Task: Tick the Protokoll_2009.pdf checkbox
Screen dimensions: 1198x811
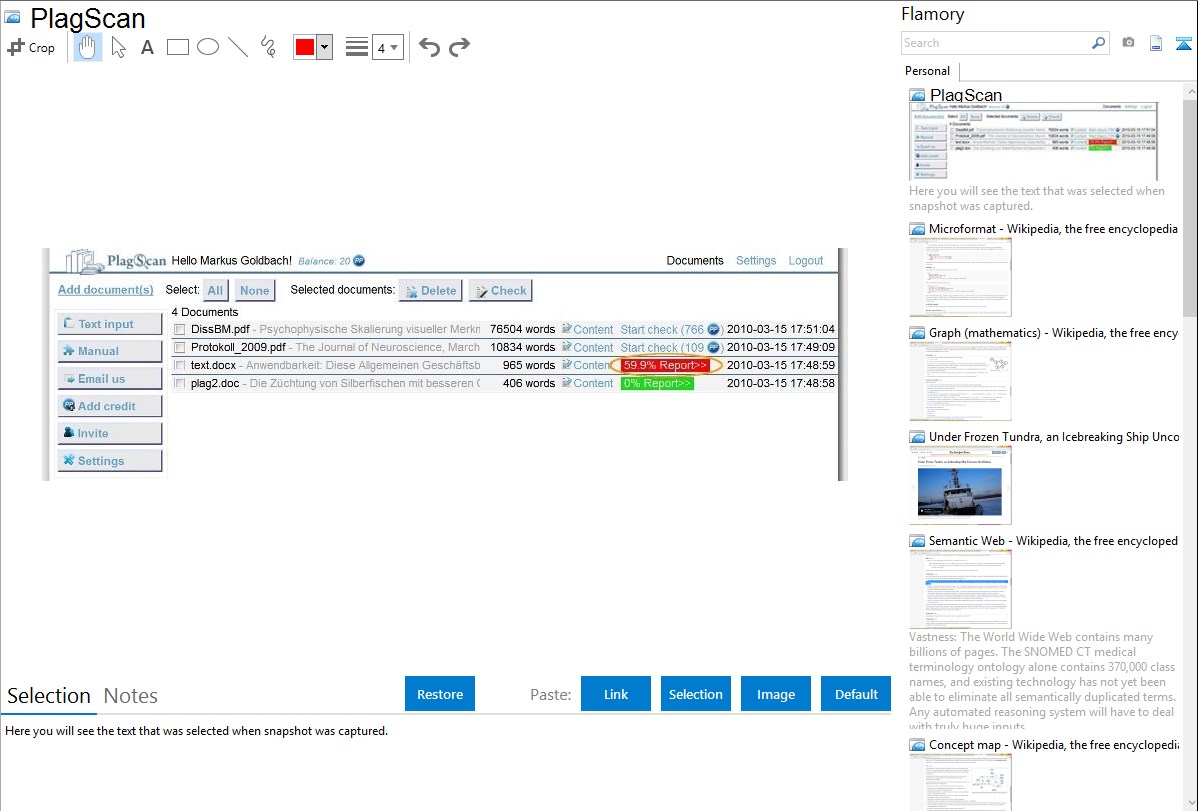Action: [180, 347]
